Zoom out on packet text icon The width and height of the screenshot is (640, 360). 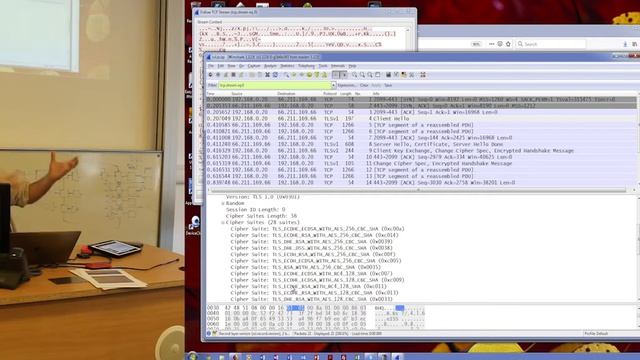pos(362,75)
